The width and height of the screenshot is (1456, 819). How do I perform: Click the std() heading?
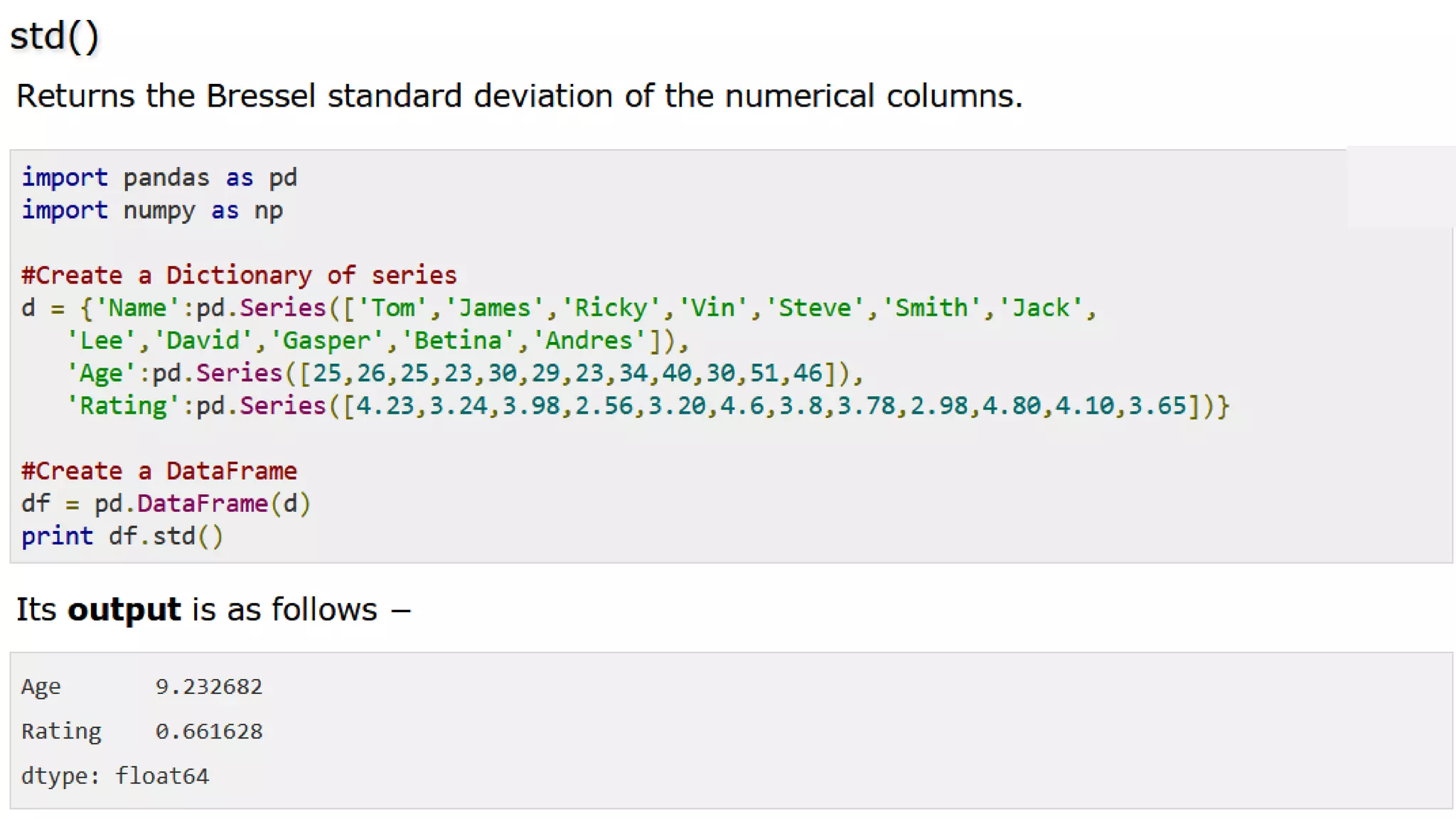tap(54, 36)
